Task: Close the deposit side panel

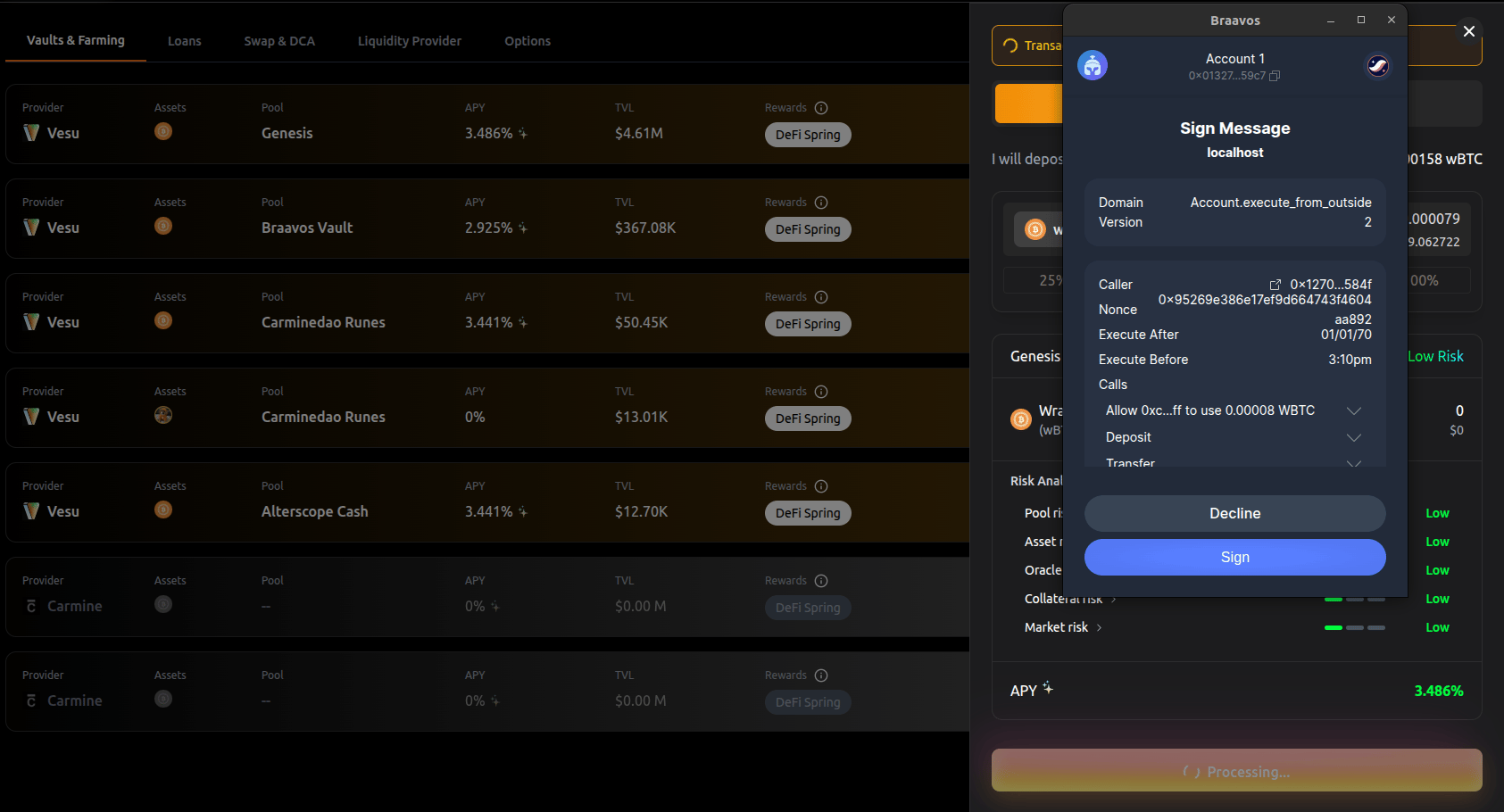Action: pos(1468,31)
